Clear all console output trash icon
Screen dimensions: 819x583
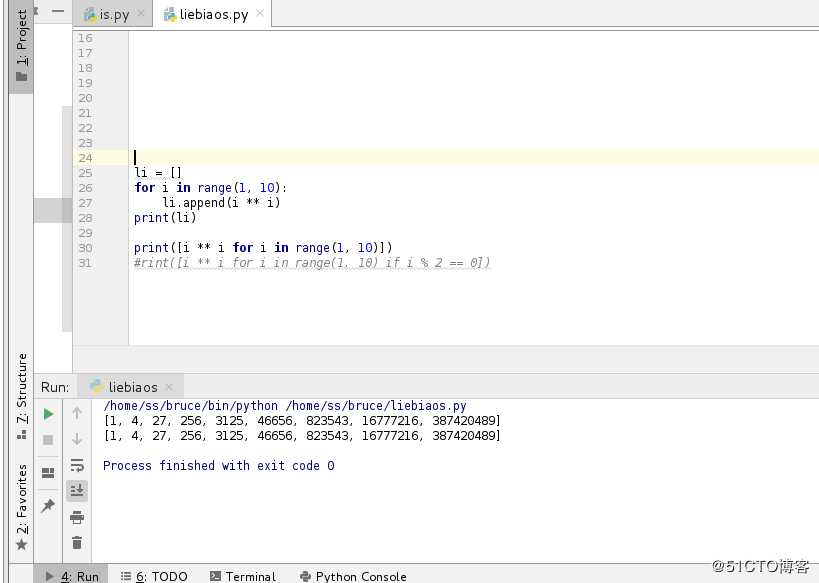coord(77,543)
